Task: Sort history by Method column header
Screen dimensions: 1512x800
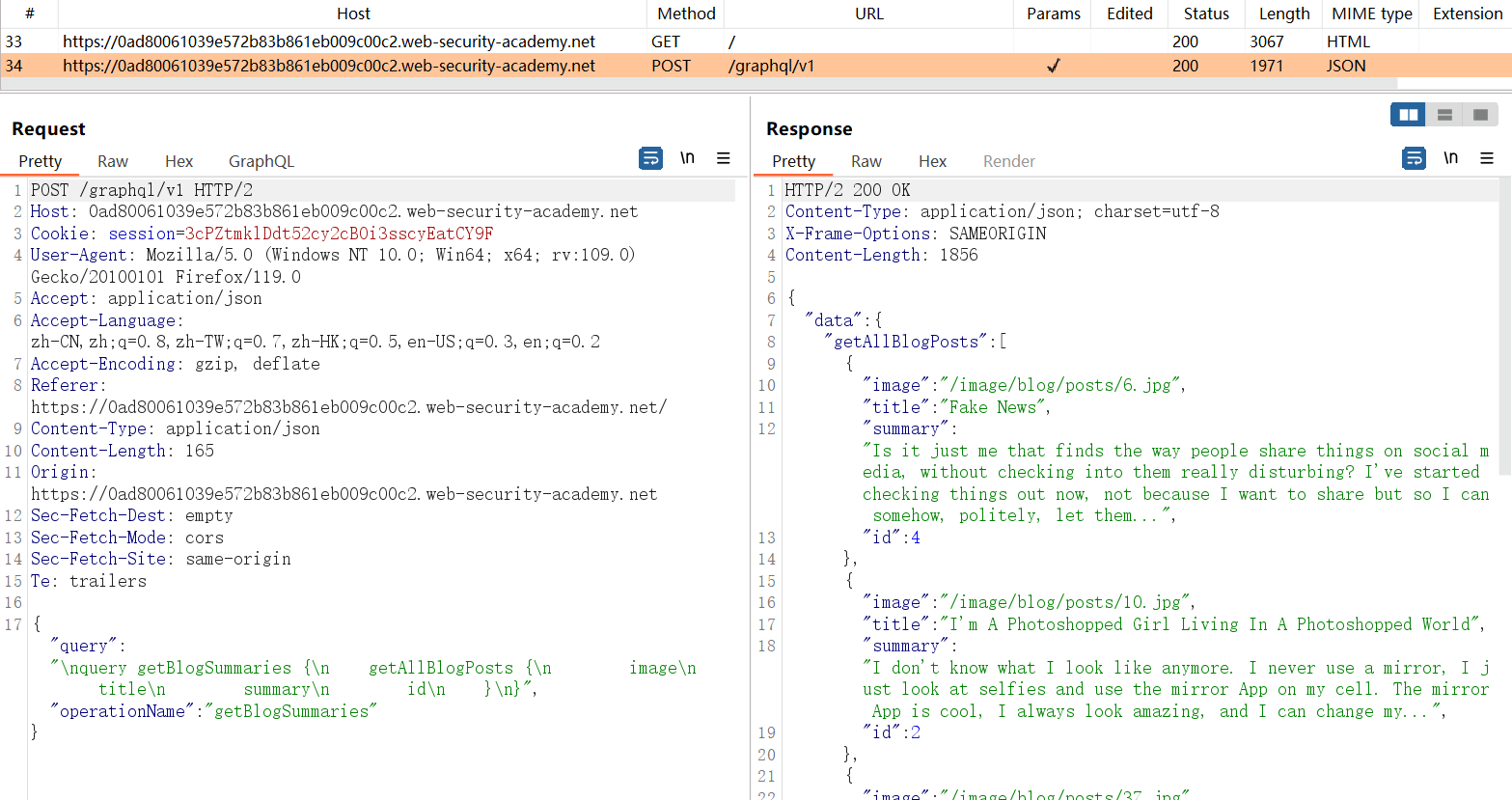Action: pyautogui.click(x=686, y=14)
